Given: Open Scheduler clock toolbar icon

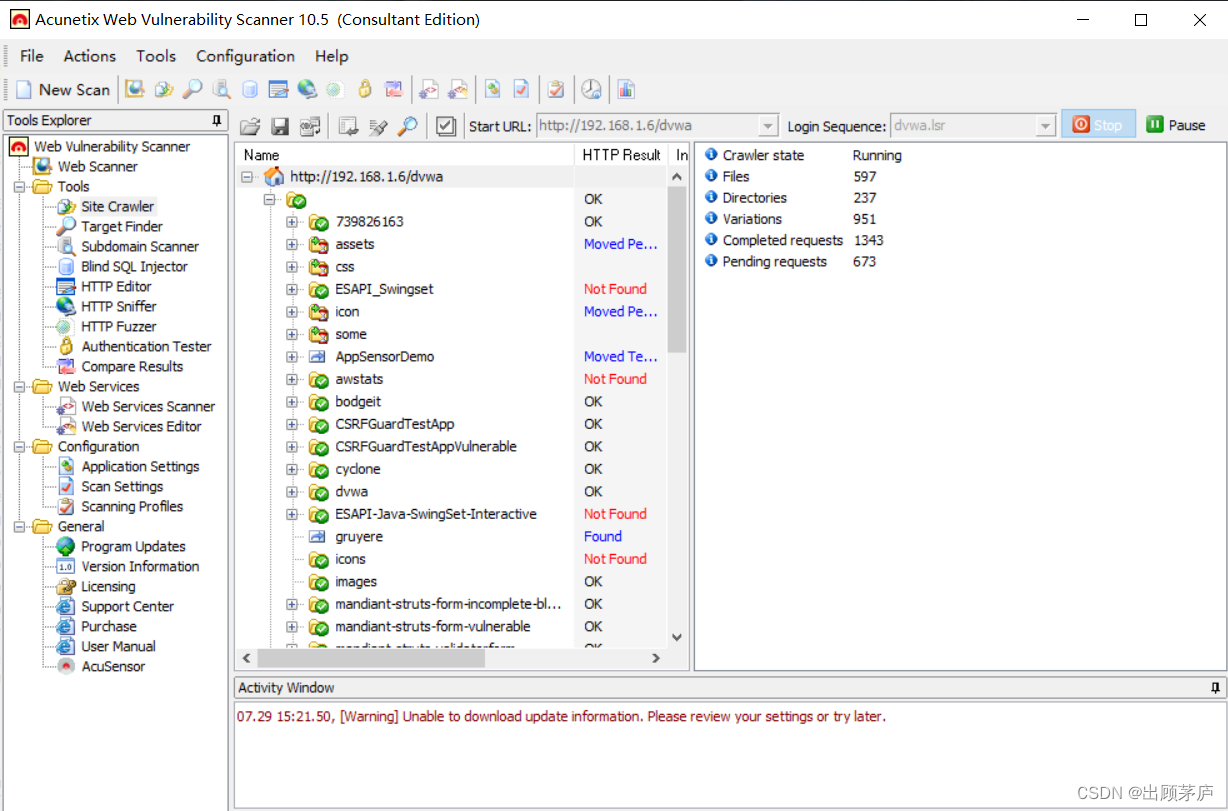Looking at the screenshot, I should pyautogui.click(x=591, y=89).
